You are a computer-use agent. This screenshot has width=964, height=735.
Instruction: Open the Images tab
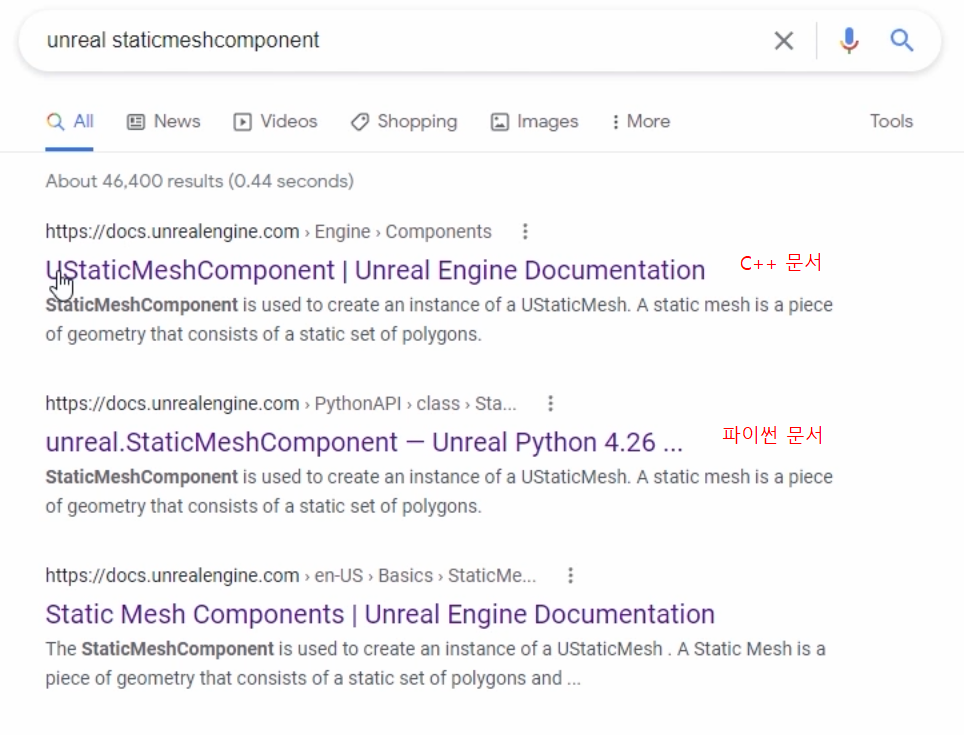pos(534,122)
